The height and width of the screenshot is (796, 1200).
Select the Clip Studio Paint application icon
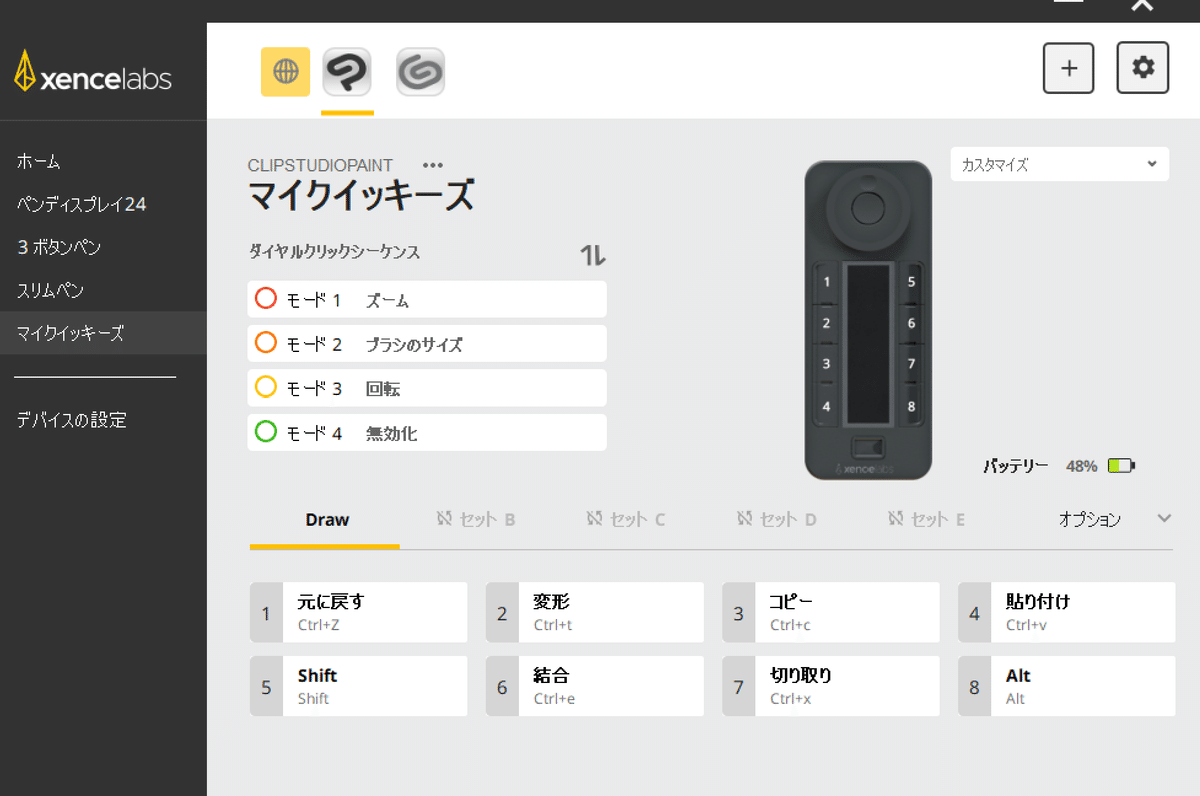pyautogui.click(x=347, y=72)
